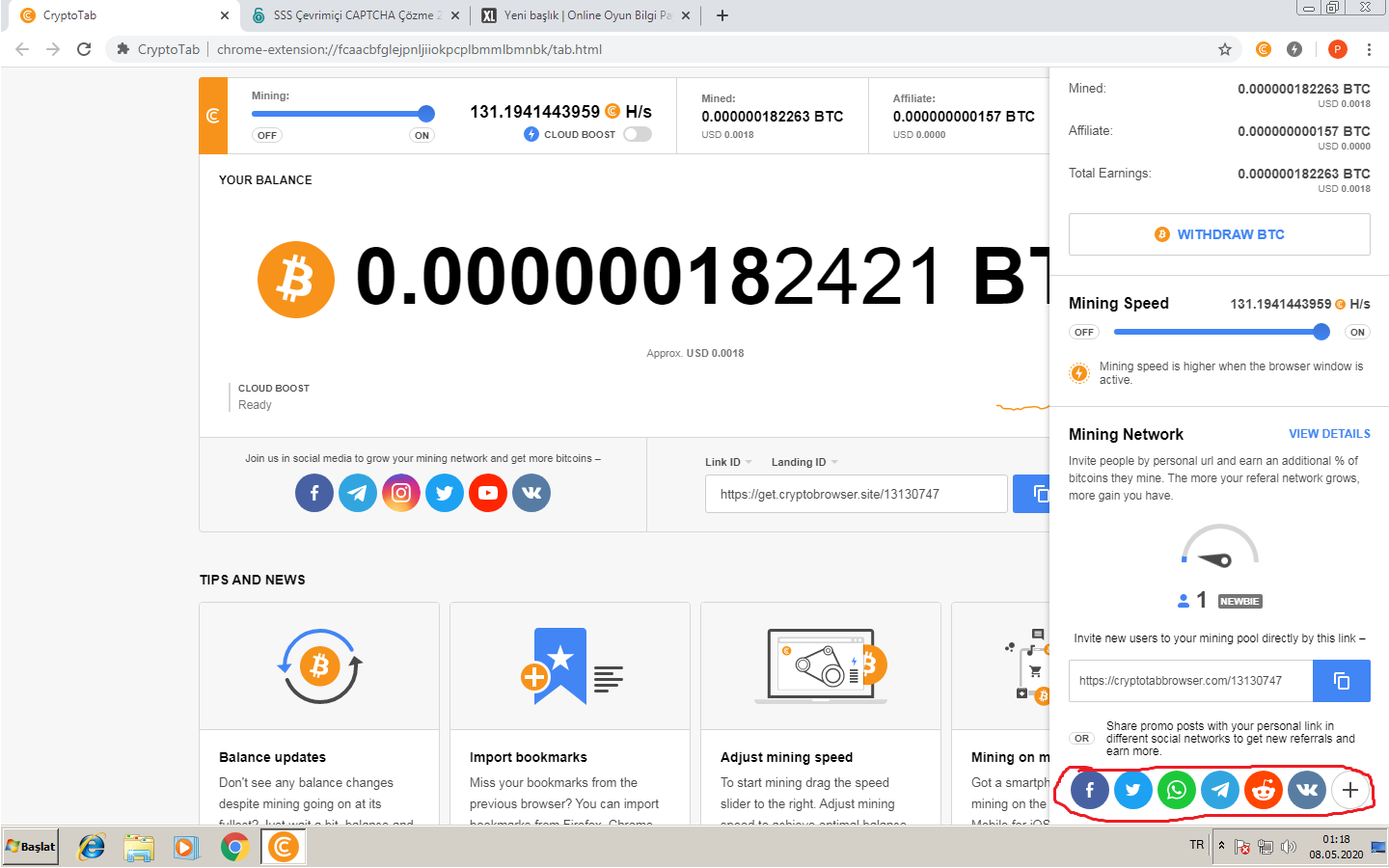Share promo via VK in sidebar
Viewport: 1389px width, 868px height.
tap(1307, 791)
